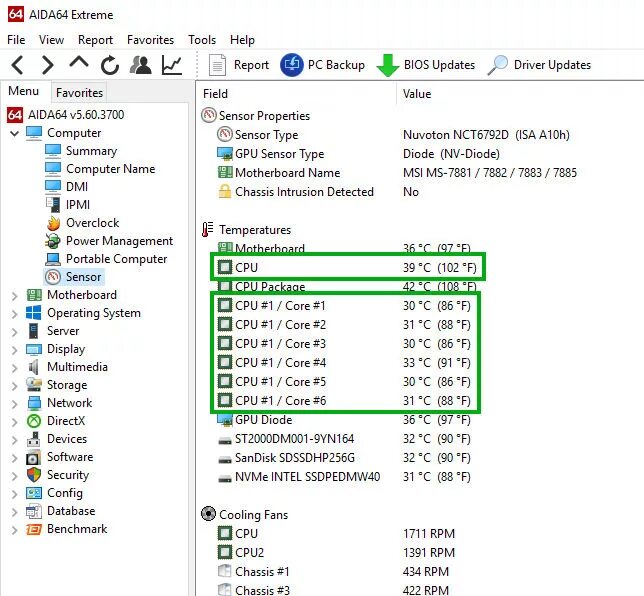Select the Sensor tree item
644x596 pixels.
click(74, 277)
